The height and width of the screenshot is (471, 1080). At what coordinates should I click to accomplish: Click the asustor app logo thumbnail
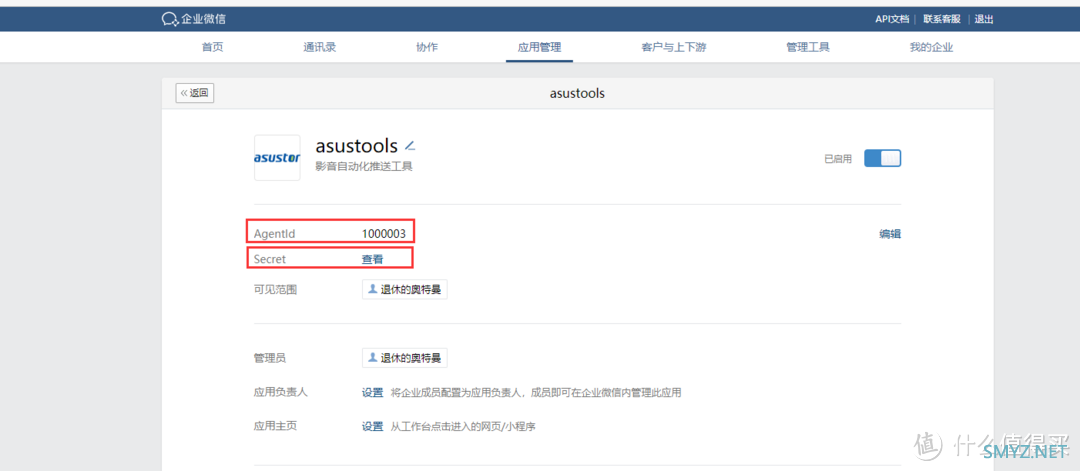pyautogui.click(x=277, y=158)
